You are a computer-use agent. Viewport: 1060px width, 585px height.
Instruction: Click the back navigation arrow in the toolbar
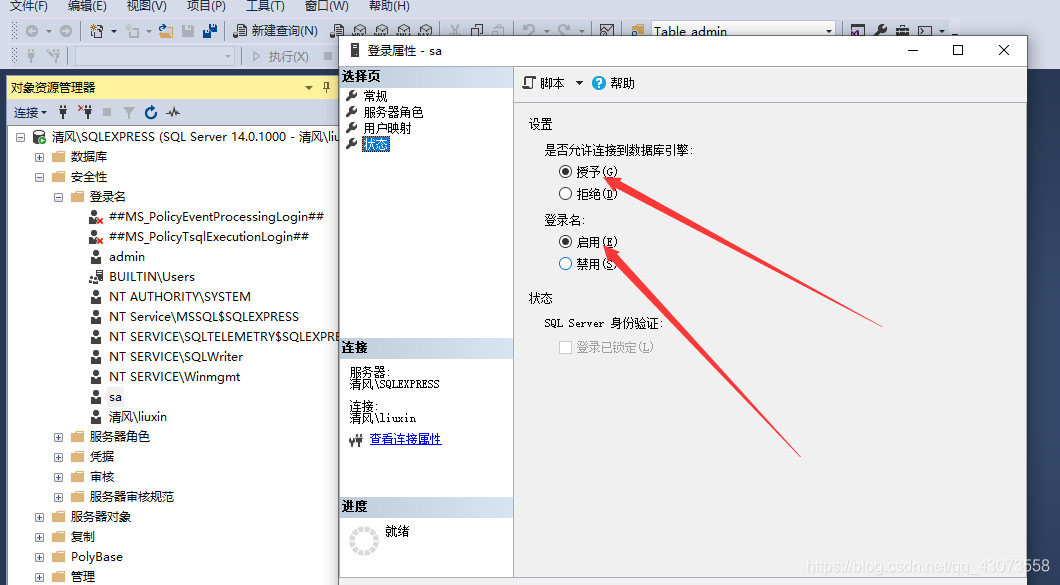pos(32,30)
